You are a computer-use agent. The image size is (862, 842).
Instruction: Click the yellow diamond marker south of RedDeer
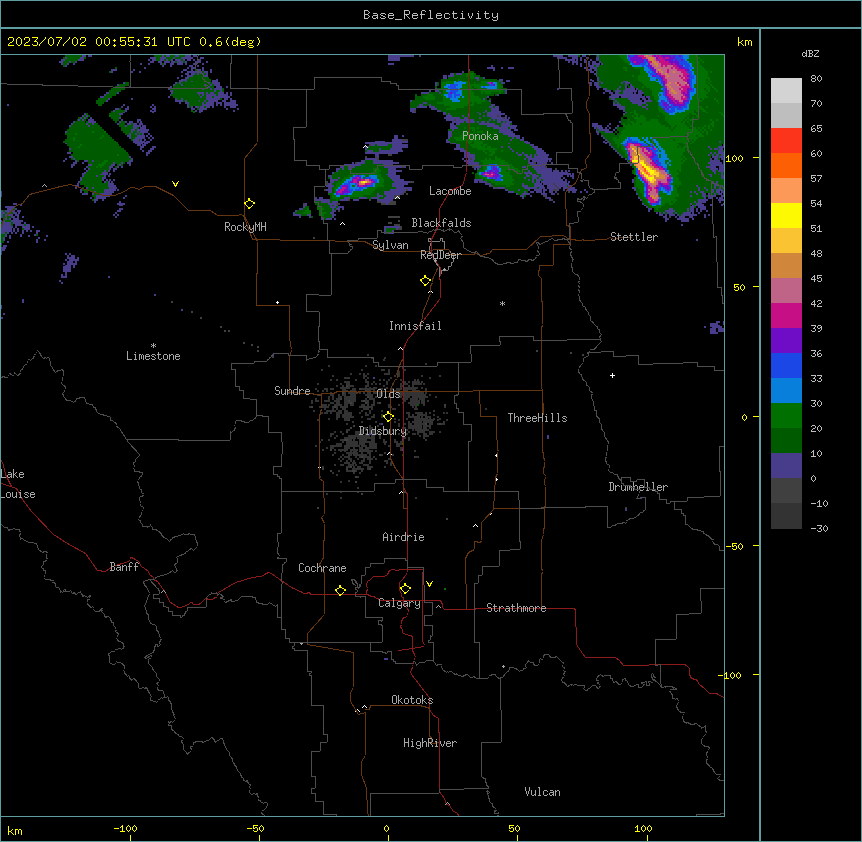[x=425, y=281]
